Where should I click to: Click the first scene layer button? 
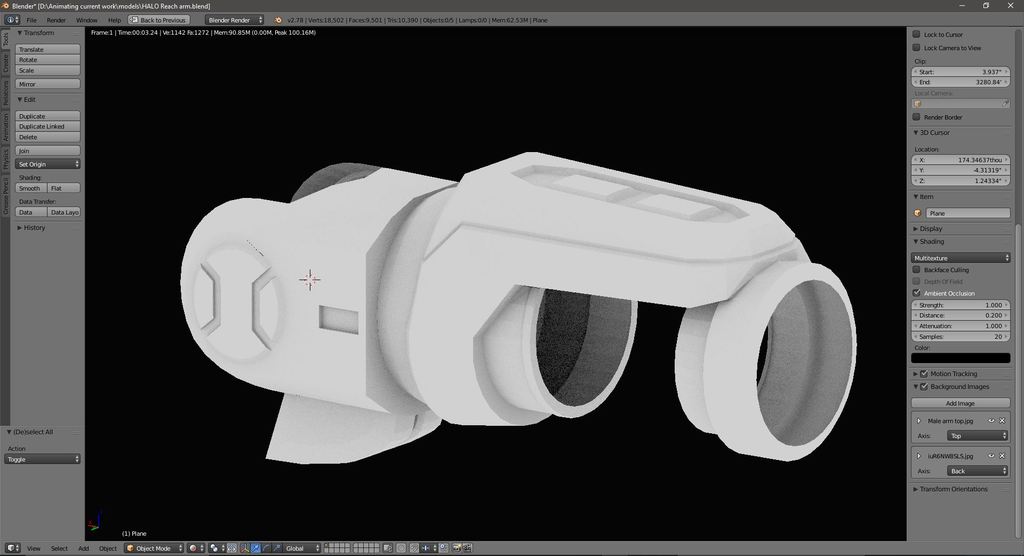[328, 546]
